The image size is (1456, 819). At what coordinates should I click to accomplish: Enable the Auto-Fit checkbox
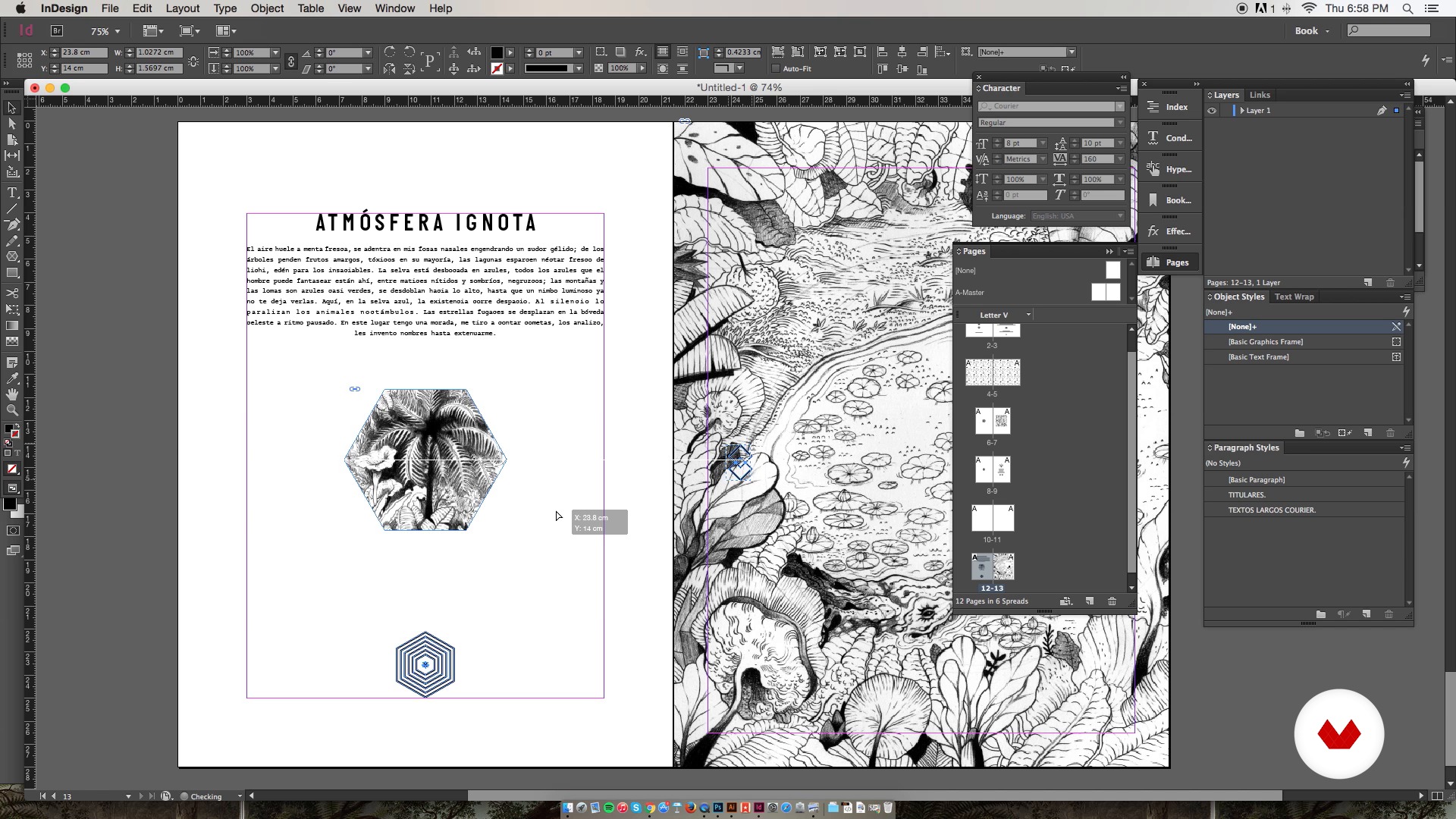click(x=776, y=69)
